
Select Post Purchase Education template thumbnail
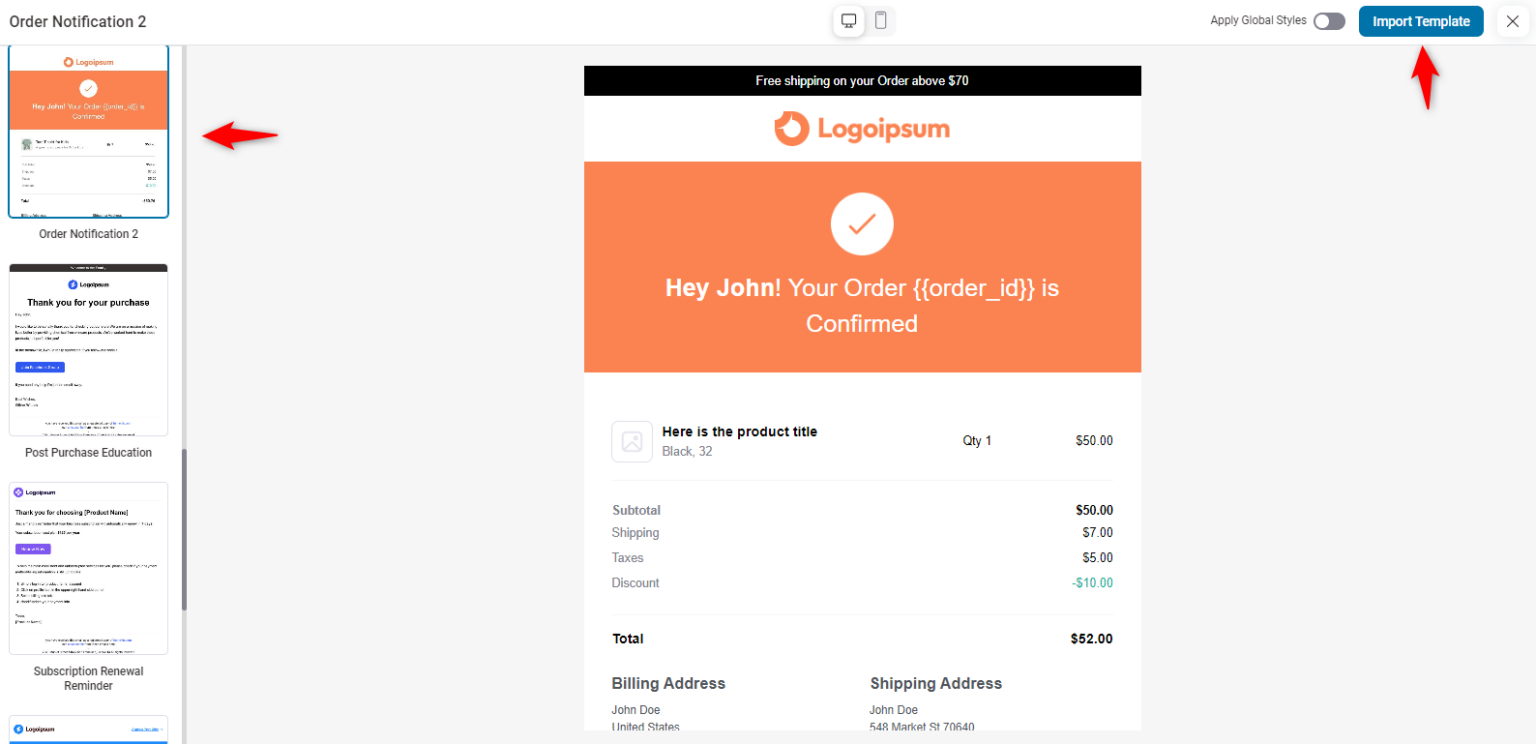click(88, 349)
